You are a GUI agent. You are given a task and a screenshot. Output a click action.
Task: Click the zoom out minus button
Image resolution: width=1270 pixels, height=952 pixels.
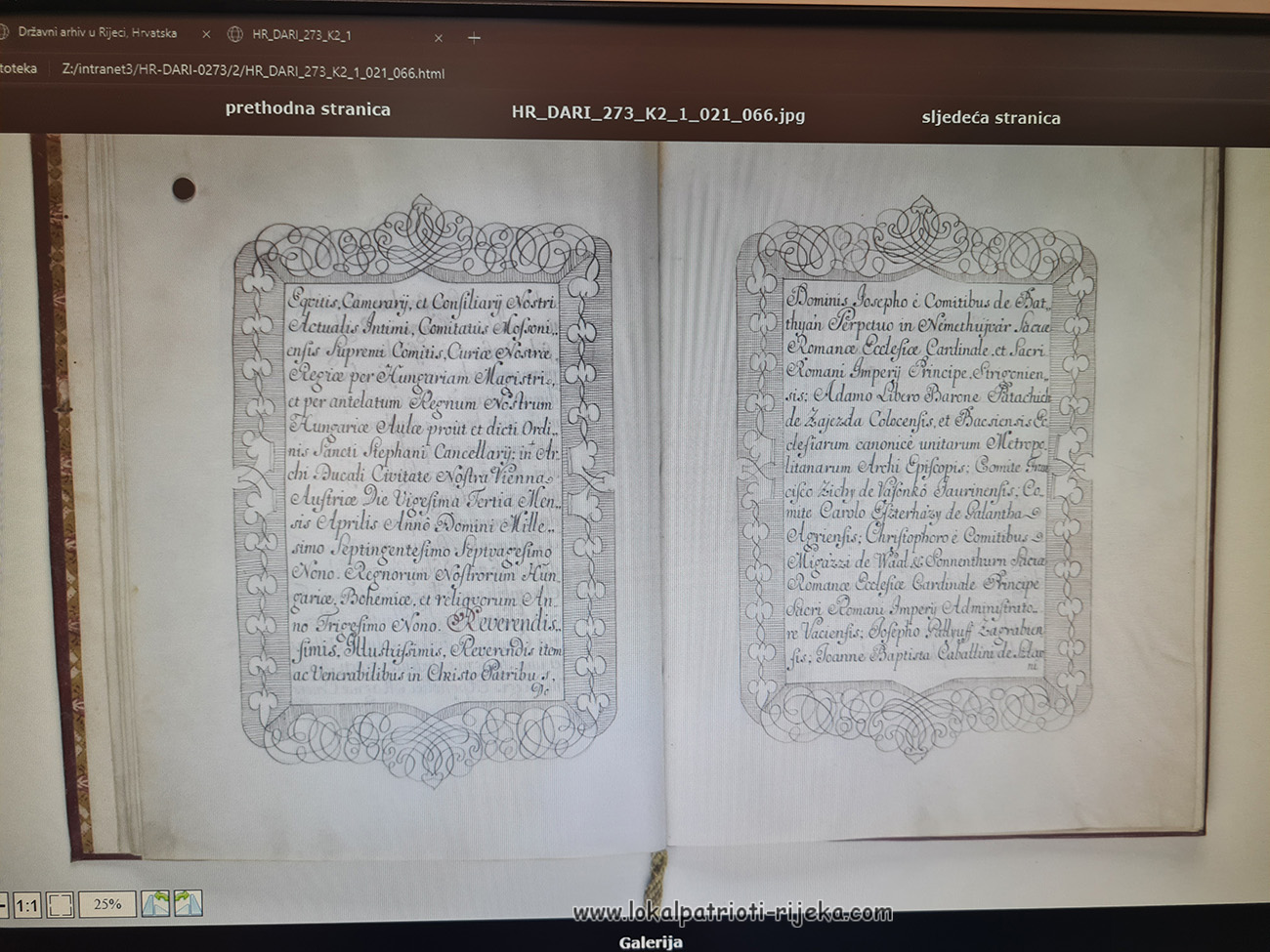point(3,905)
